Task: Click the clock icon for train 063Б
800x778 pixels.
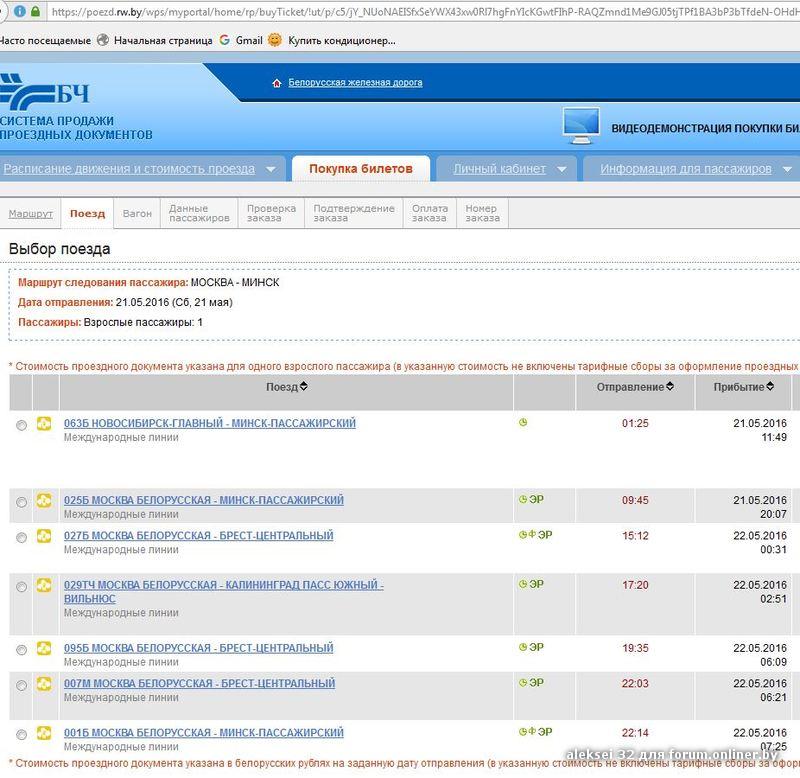Action: [x=522, y=423]
